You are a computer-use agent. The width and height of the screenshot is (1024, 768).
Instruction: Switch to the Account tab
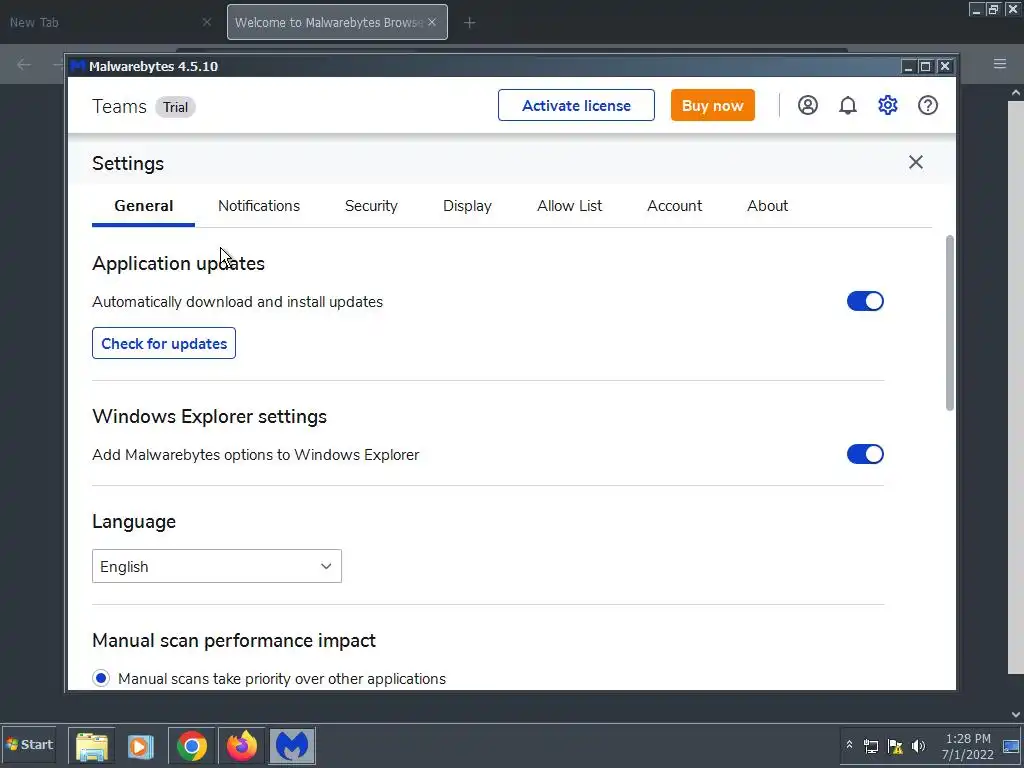point(674,206)
